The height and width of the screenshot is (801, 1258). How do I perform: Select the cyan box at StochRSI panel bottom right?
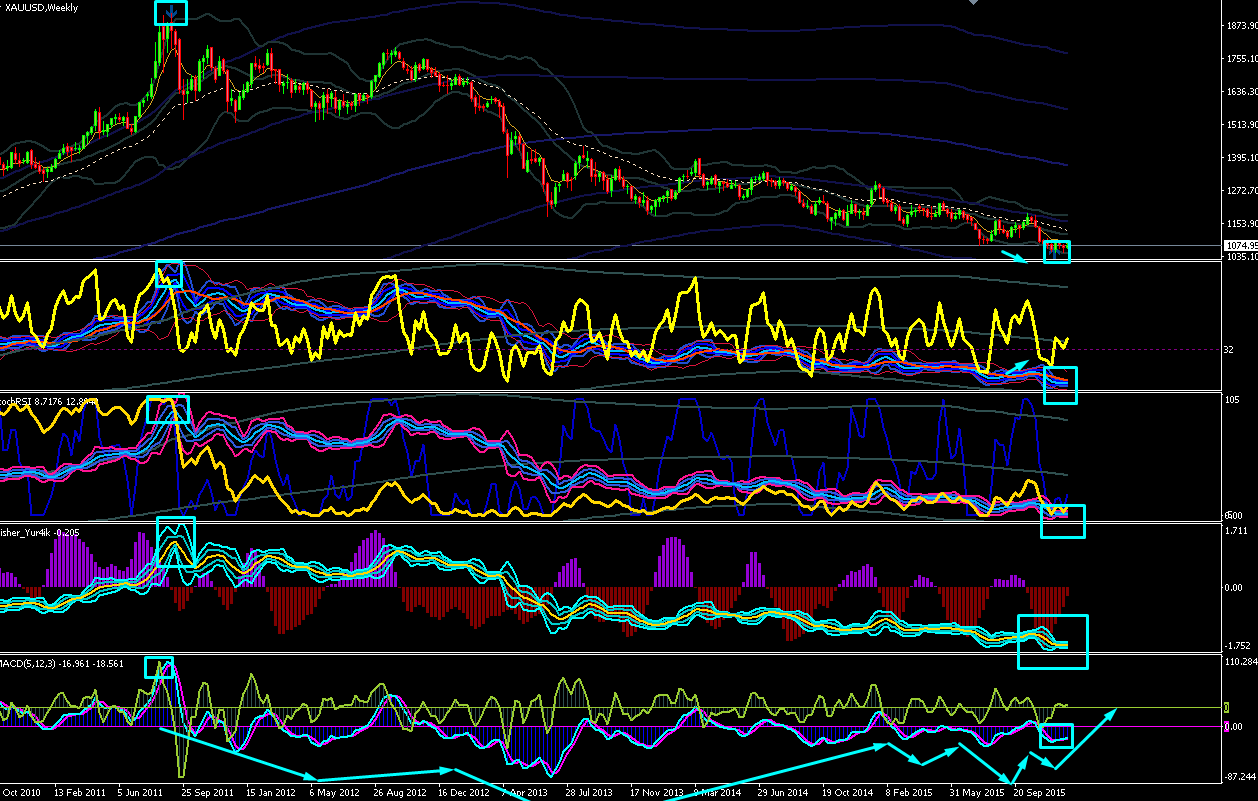pyautogui.click(x=1063, y=521)
